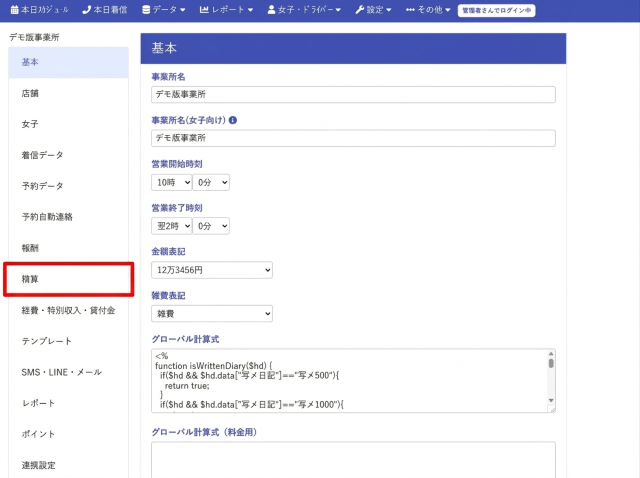Open SMS・LINE・メール sidebar item
This screenshot has width=640, height=478.
pyautogui.click(x=68, y=372)
